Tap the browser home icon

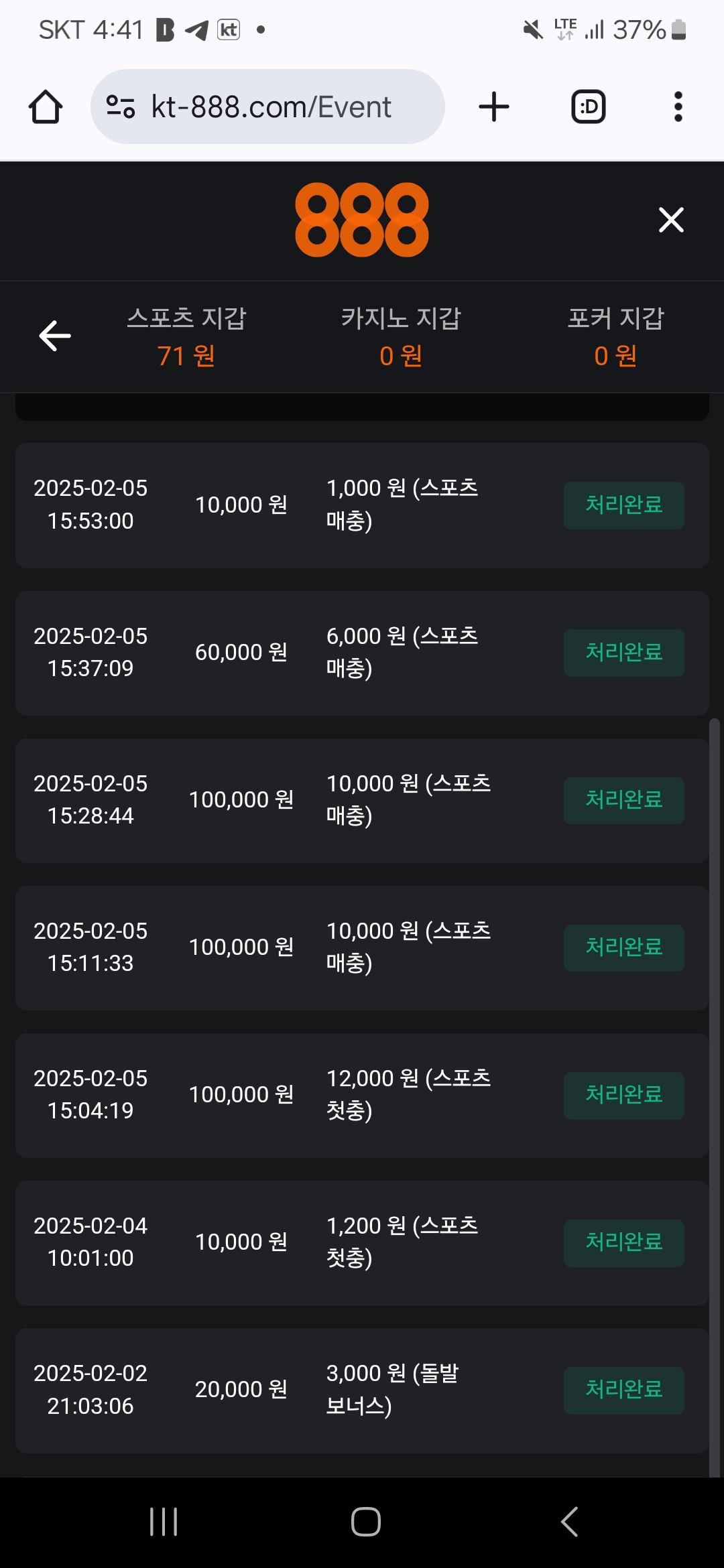click(46, 107)
